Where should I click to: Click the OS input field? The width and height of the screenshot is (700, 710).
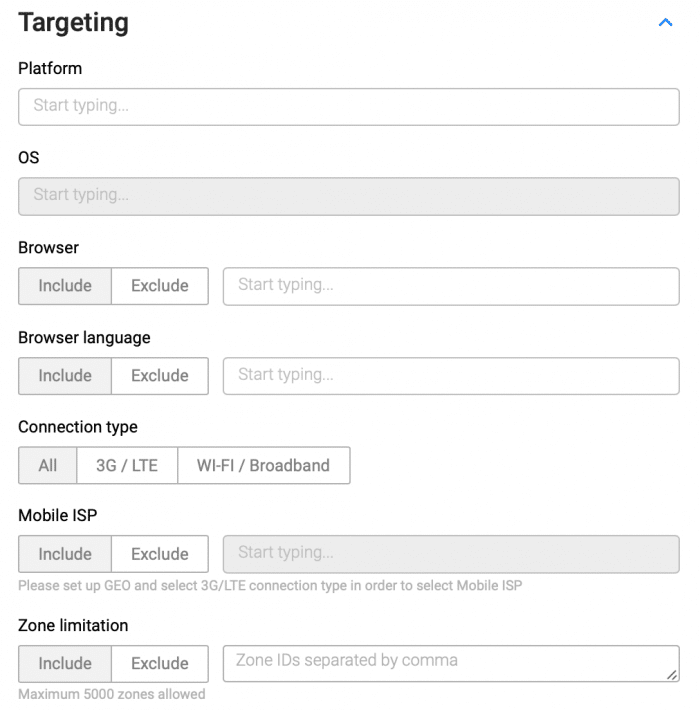click(x=348, y=195)
